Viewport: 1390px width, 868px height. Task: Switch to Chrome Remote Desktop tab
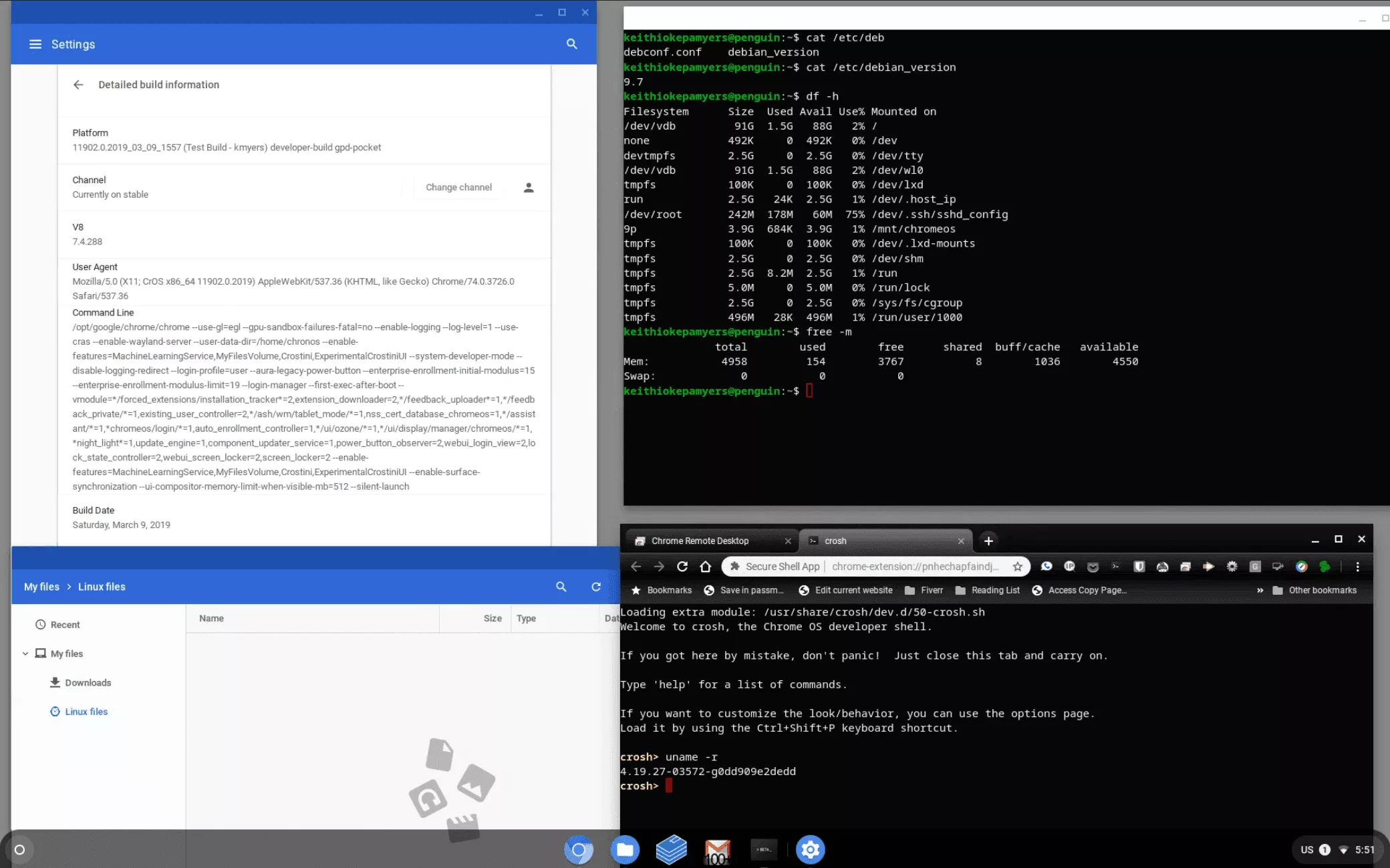coord(710,541)
